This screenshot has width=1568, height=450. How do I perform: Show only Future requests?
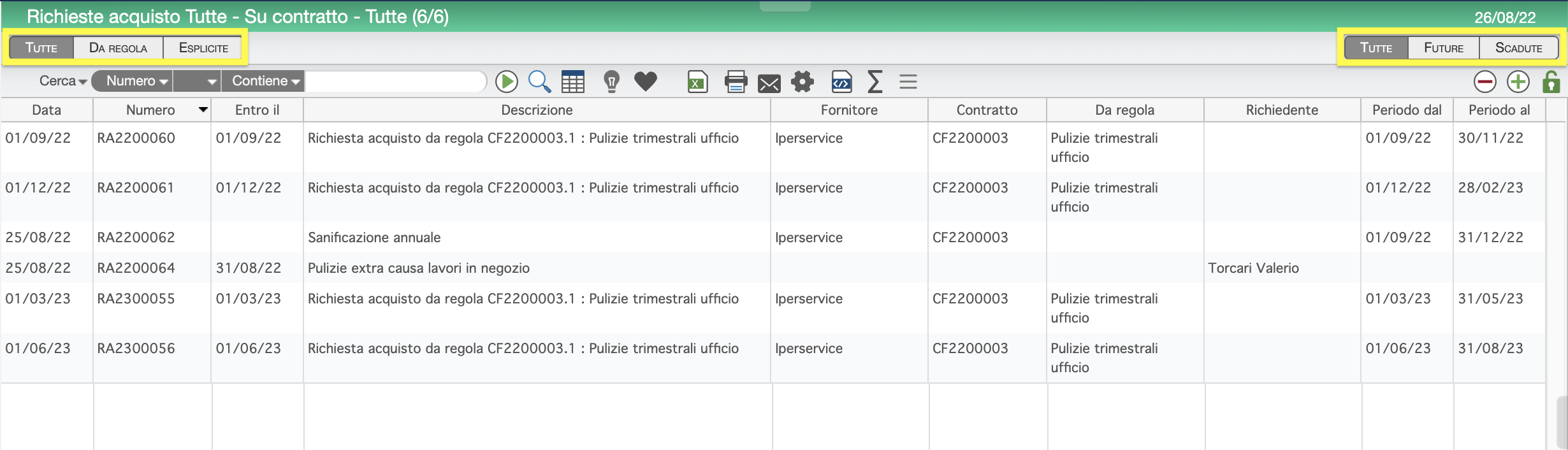(x=1443, y=48)
